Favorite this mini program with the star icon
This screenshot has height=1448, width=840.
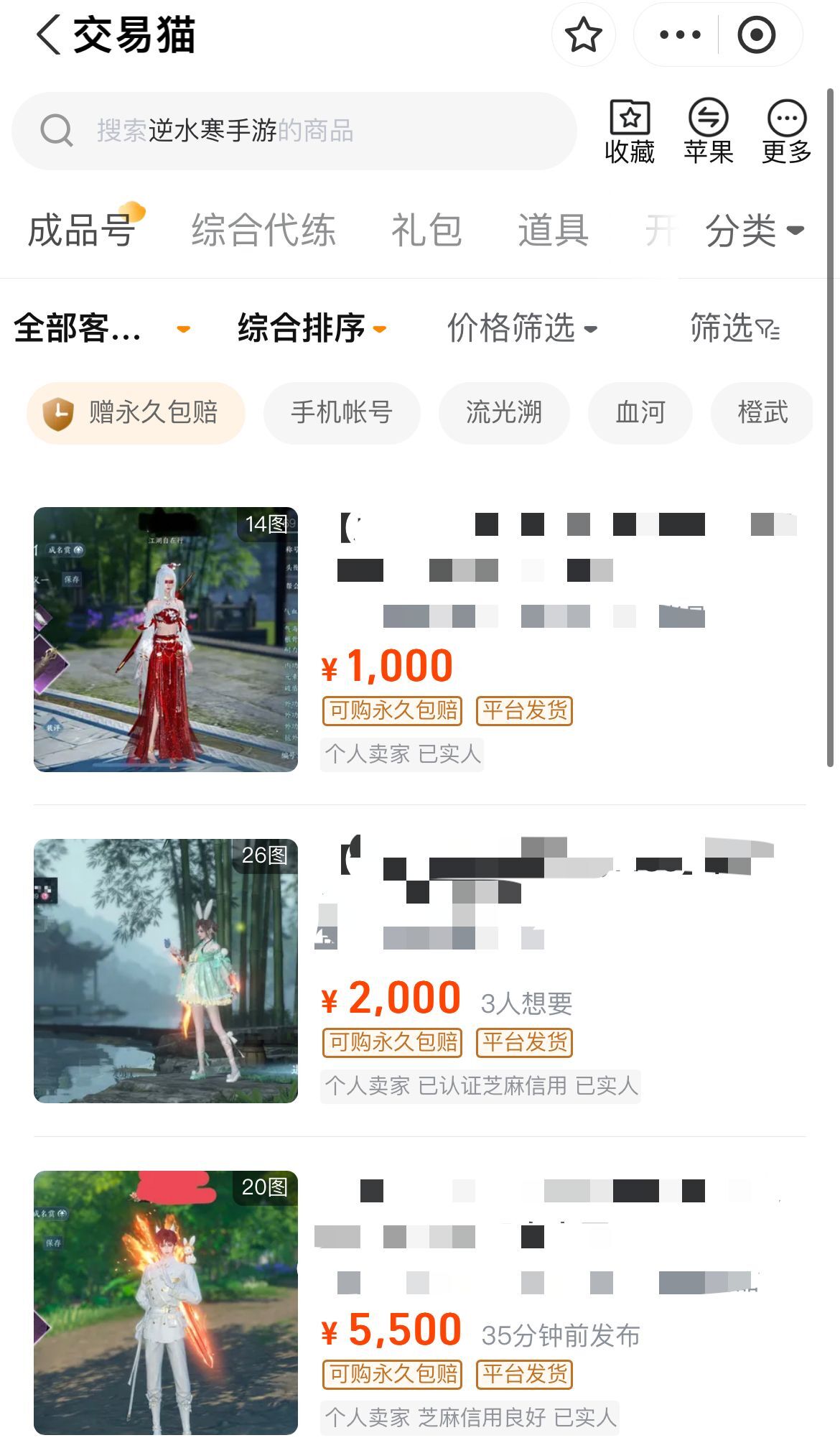click(x=583, y=34)
